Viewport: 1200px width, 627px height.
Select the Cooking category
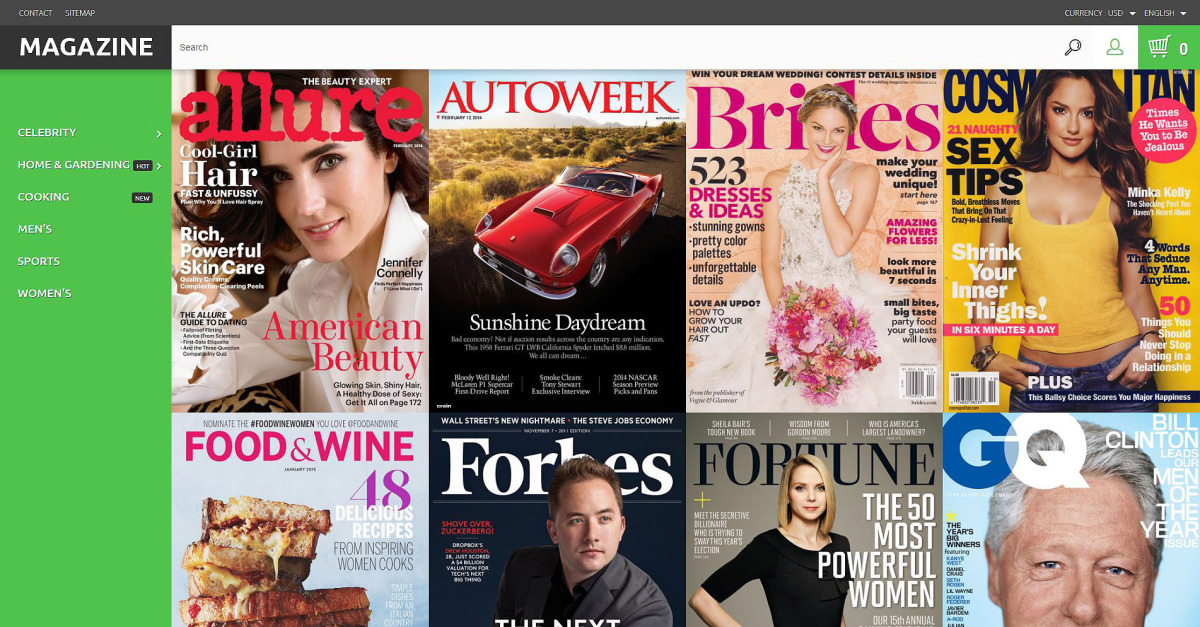click(x=43, y=197)
